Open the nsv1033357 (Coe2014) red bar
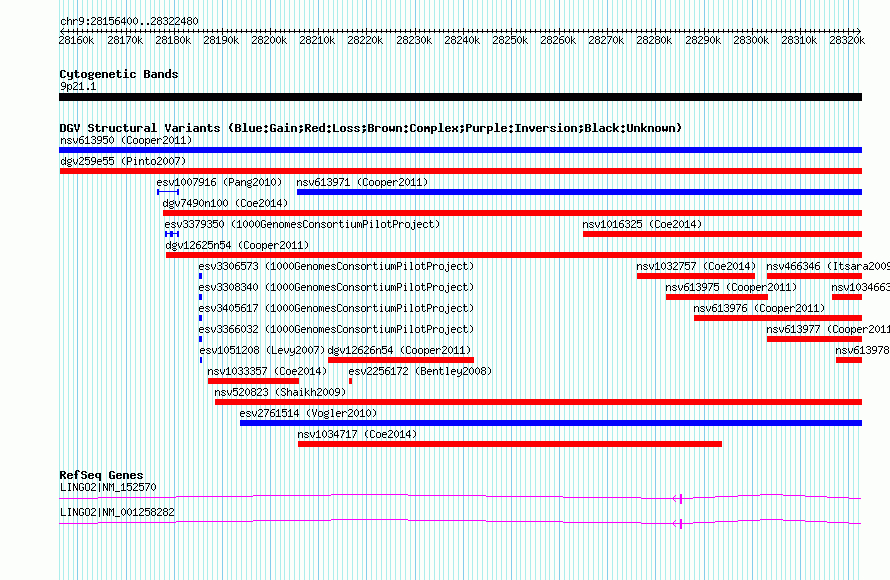The width and height of the screenshot is (890, 580). coord(253,381)
